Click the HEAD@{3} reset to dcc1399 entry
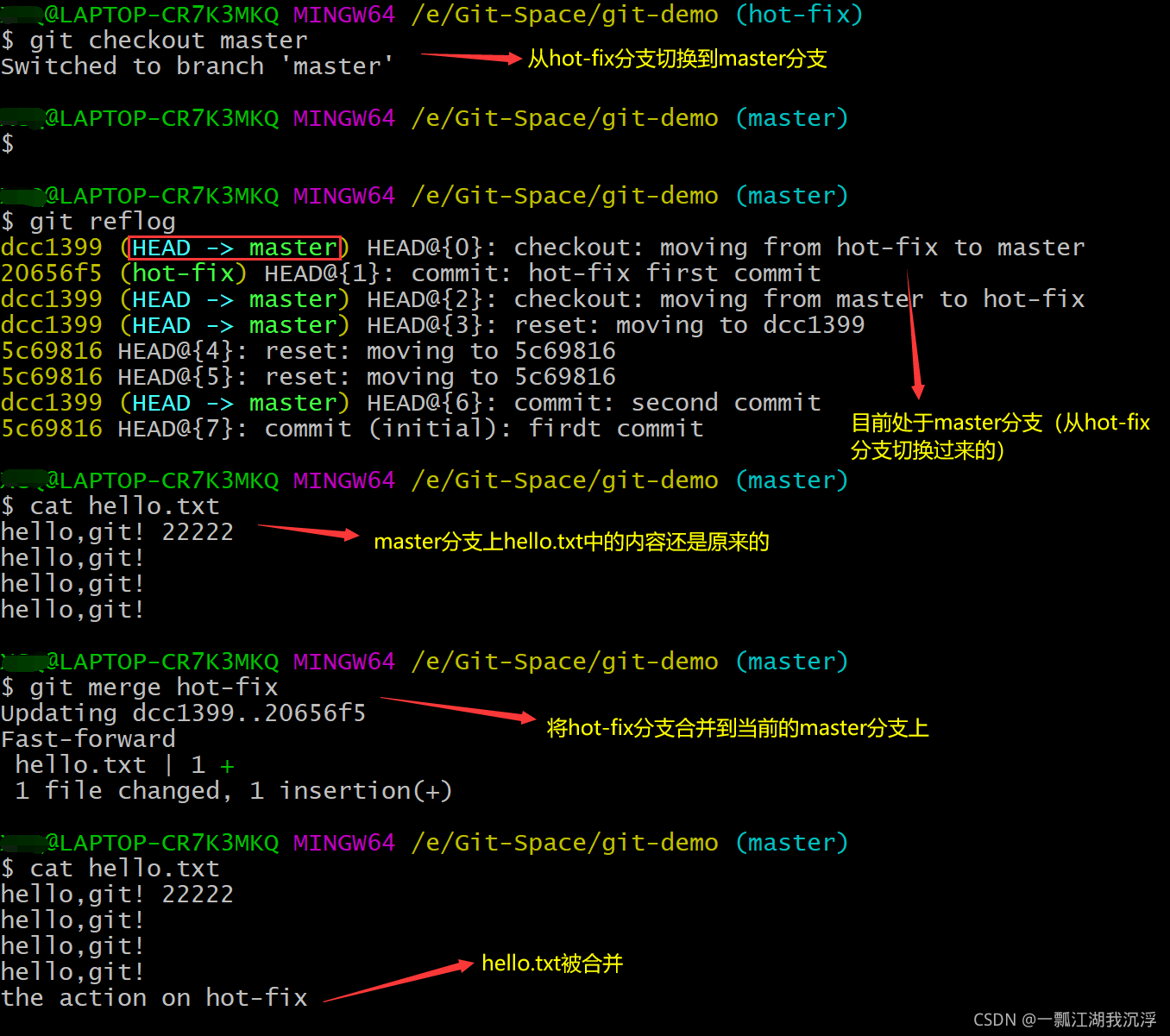Screen dimensions: 1170x1036 [432, 325]
